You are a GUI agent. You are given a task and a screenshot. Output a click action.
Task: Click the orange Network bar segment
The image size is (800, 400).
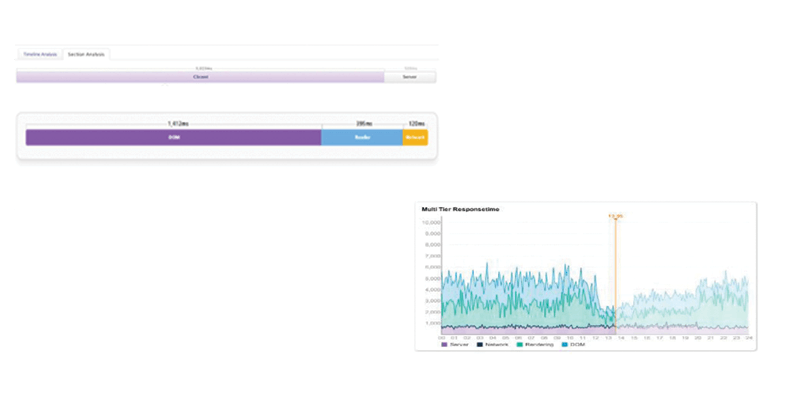[x=415, y=137]
